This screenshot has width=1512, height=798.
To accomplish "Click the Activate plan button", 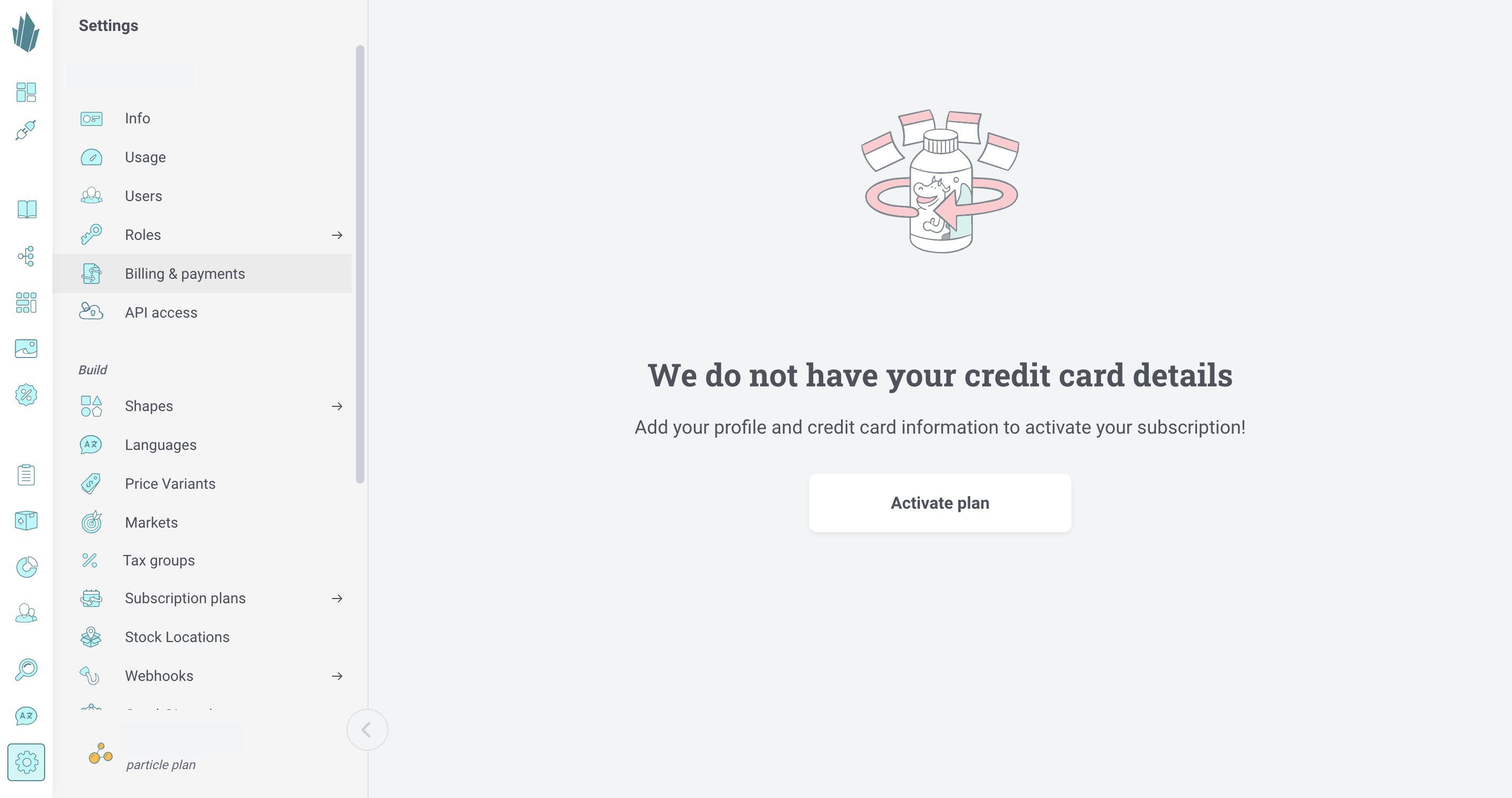I will pos(939,502).
